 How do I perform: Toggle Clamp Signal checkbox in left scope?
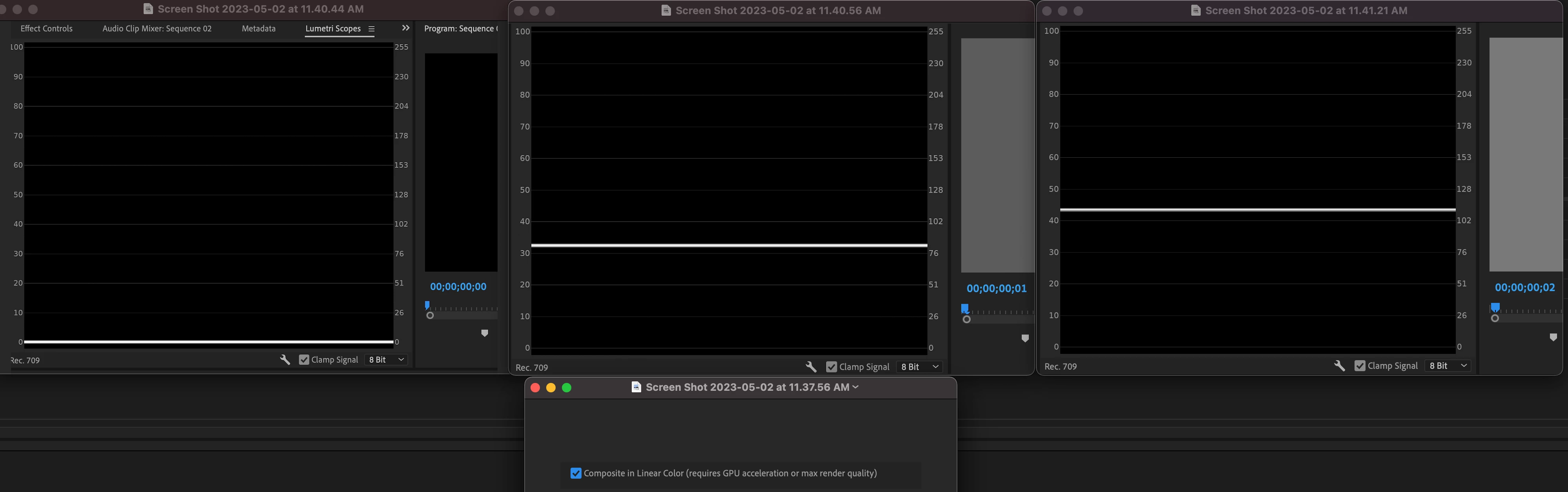pos(304,360)
